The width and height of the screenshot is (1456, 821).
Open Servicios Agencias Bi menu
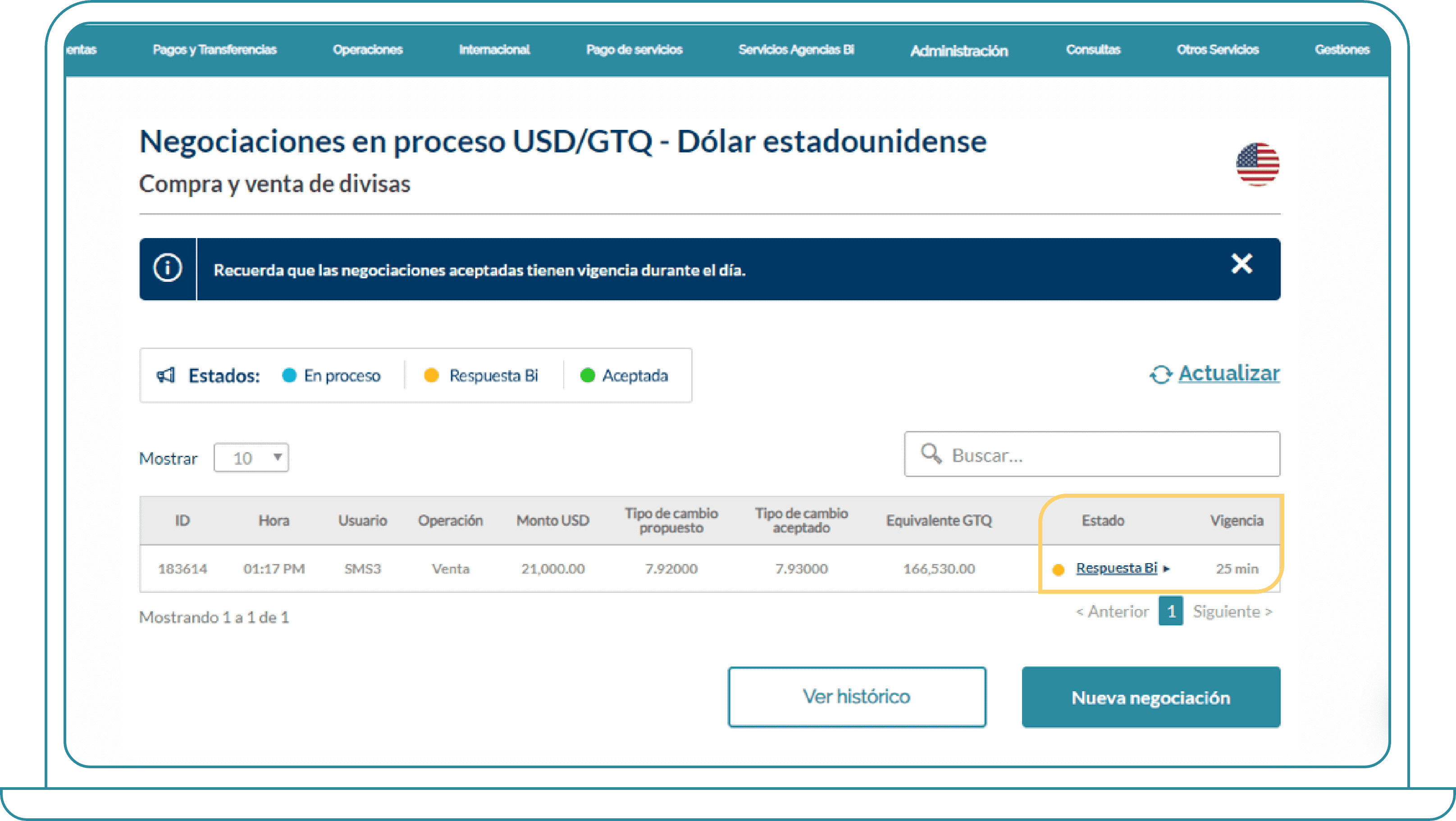click(796, 50)
